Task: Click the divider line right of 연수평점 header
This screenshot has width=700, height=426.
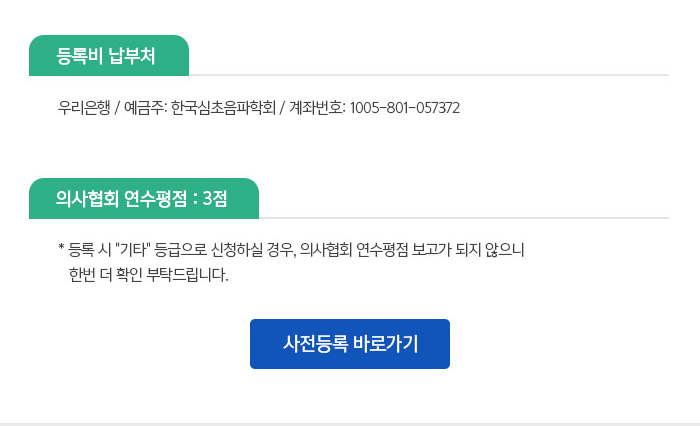Action: coord(464,218)
